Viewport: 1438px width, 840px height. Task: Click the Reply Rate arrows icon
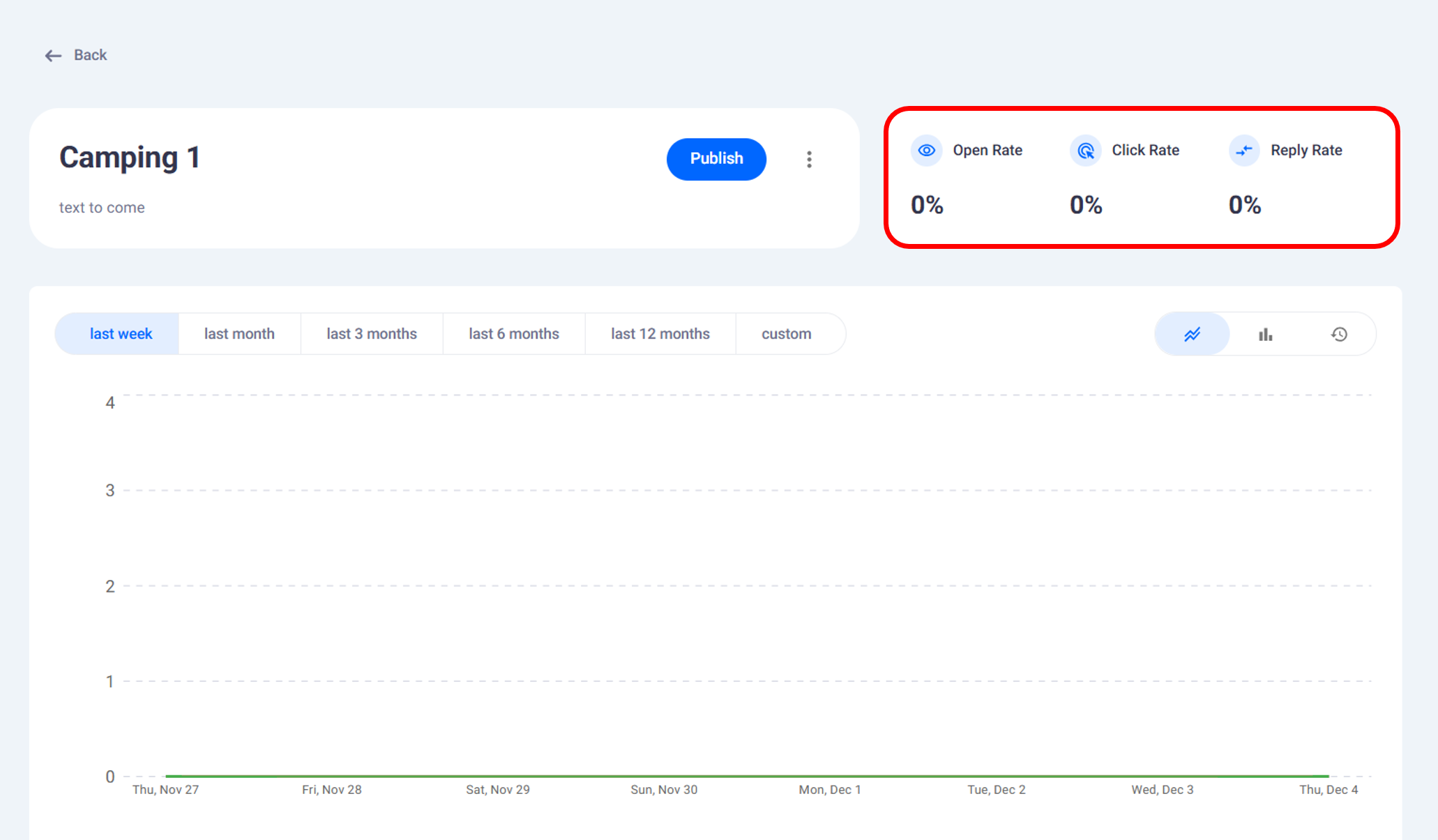pyautogui.click(x=1244, y=151)
